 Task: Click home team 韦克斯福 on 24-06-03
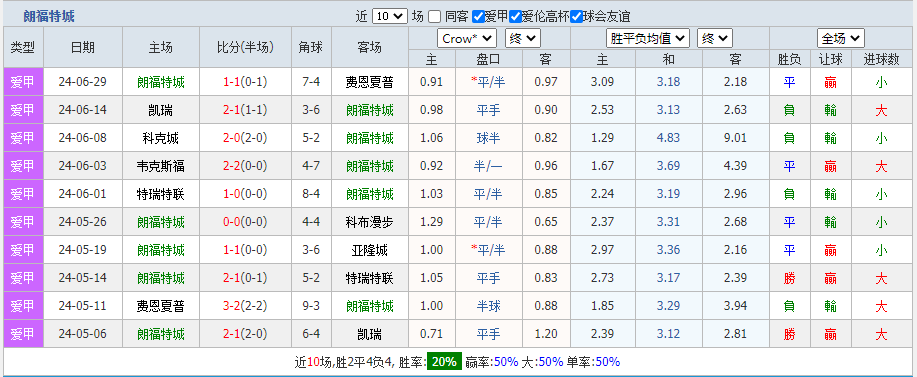click(161, 166)
